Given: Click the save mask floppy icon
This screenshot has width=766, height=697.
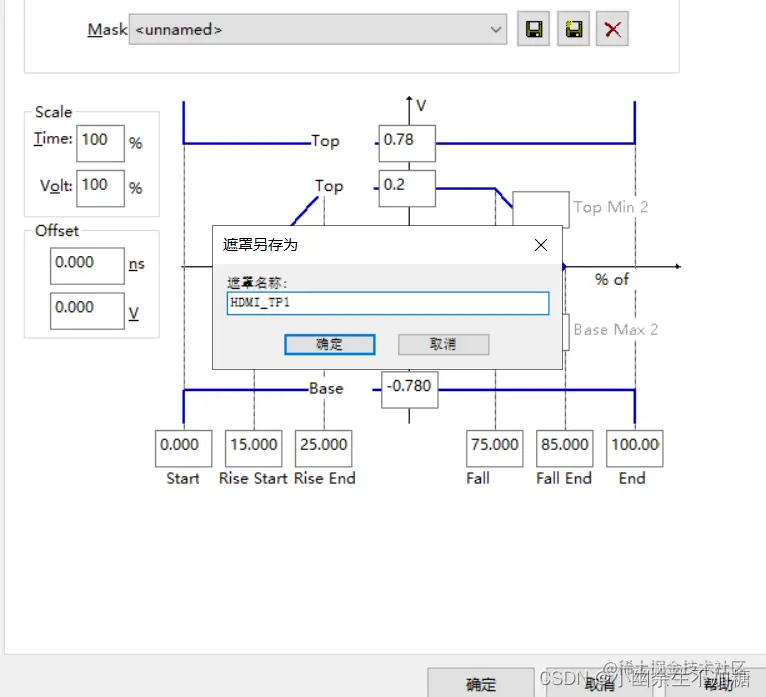Looking at the screenshot, I should [x=533, y=29].
